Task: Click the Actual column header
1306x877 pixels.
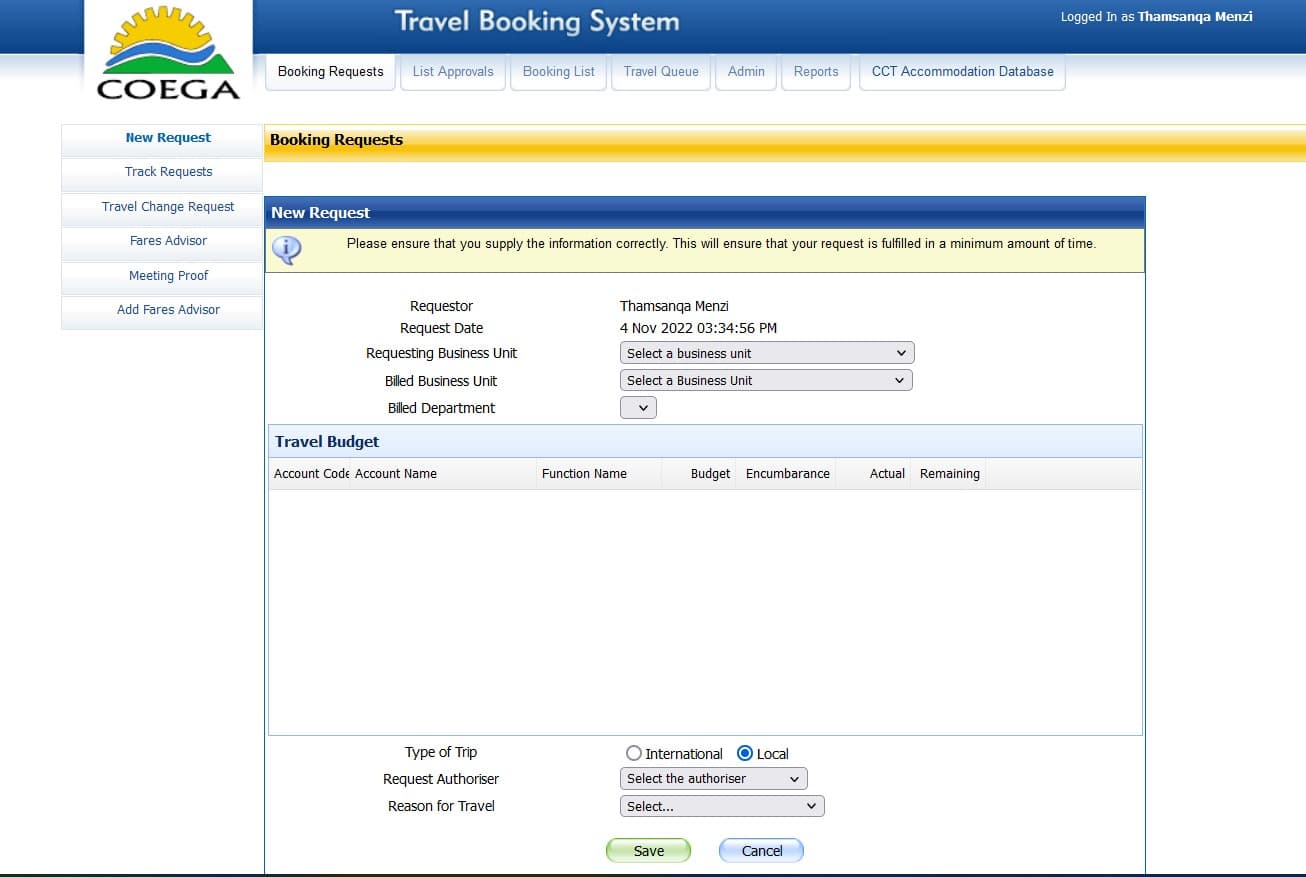Action: [873, 474]
